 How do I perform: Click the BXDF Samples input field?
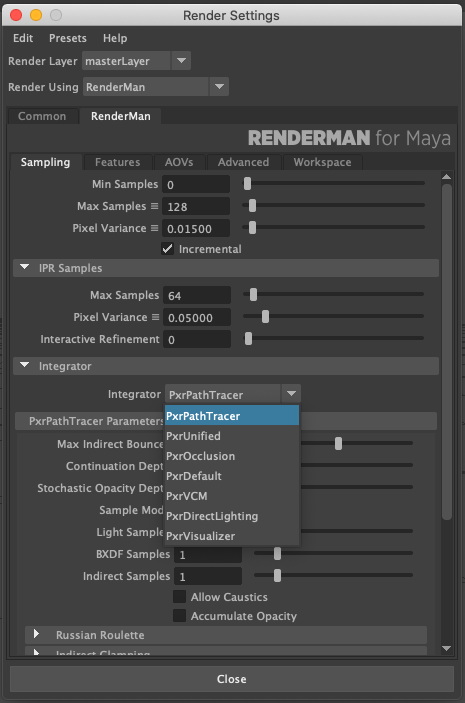[x=208, y=554]
